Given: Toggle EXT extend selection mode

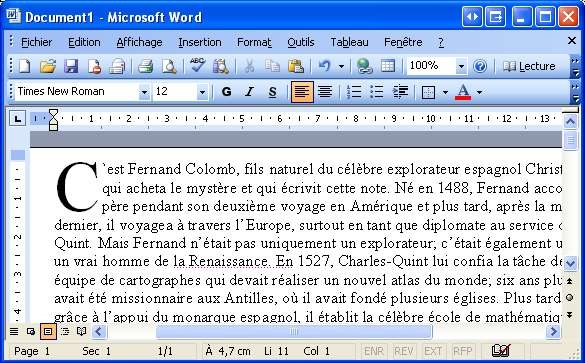Looking at the screenshot, I should tap(433, 351).
